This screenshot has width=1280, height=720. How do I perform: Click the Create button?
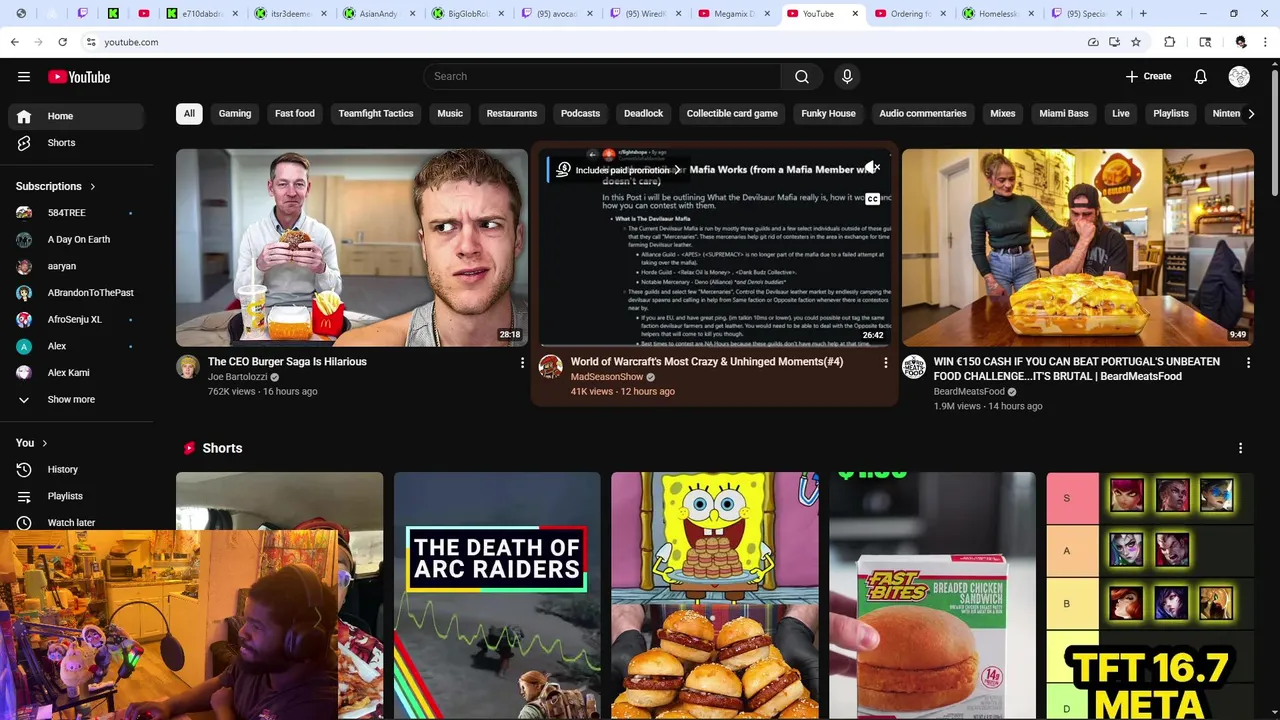tap(1148, 77)
